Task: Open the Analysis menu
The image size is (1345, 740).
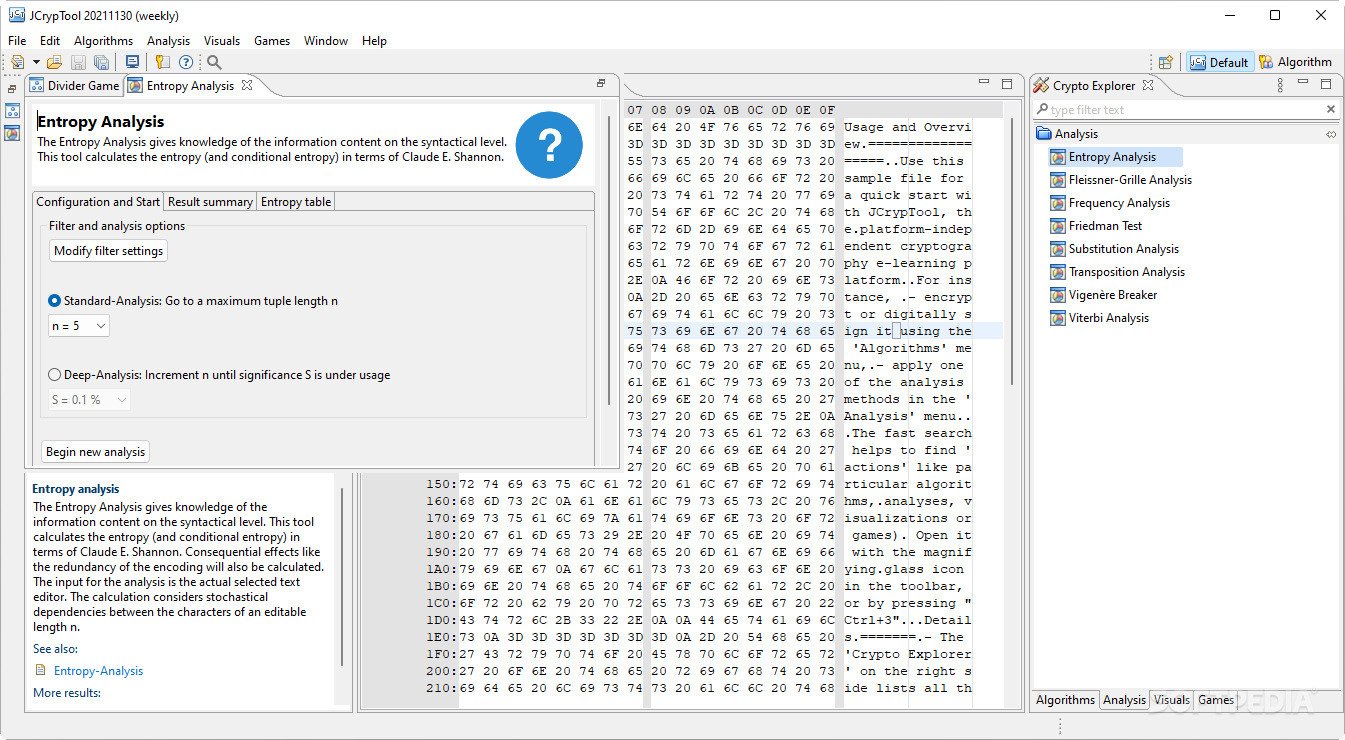Action: click(168, 41)
